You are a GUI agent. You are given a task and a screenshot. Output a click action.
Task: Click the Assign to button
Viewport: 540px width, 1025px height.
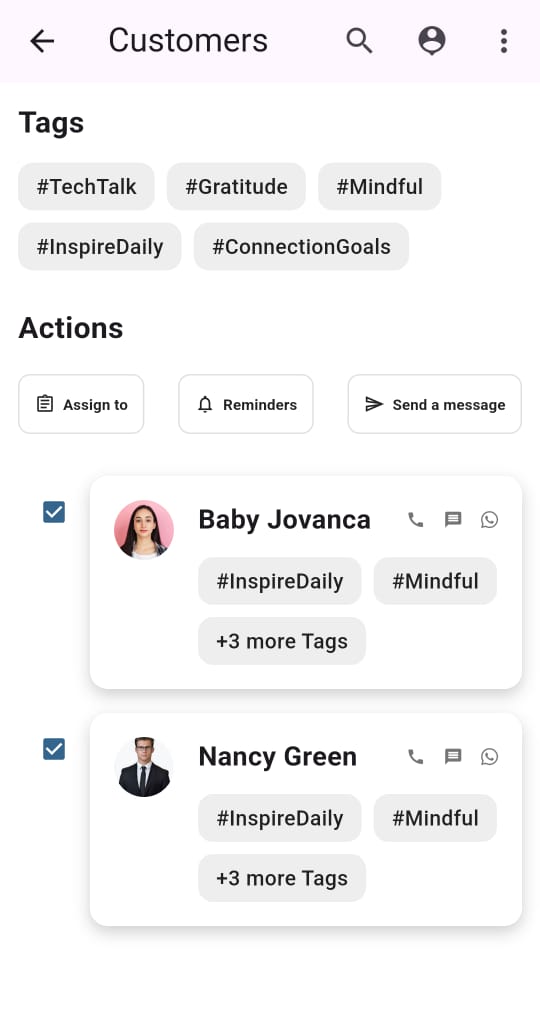[x=81, y=404]
